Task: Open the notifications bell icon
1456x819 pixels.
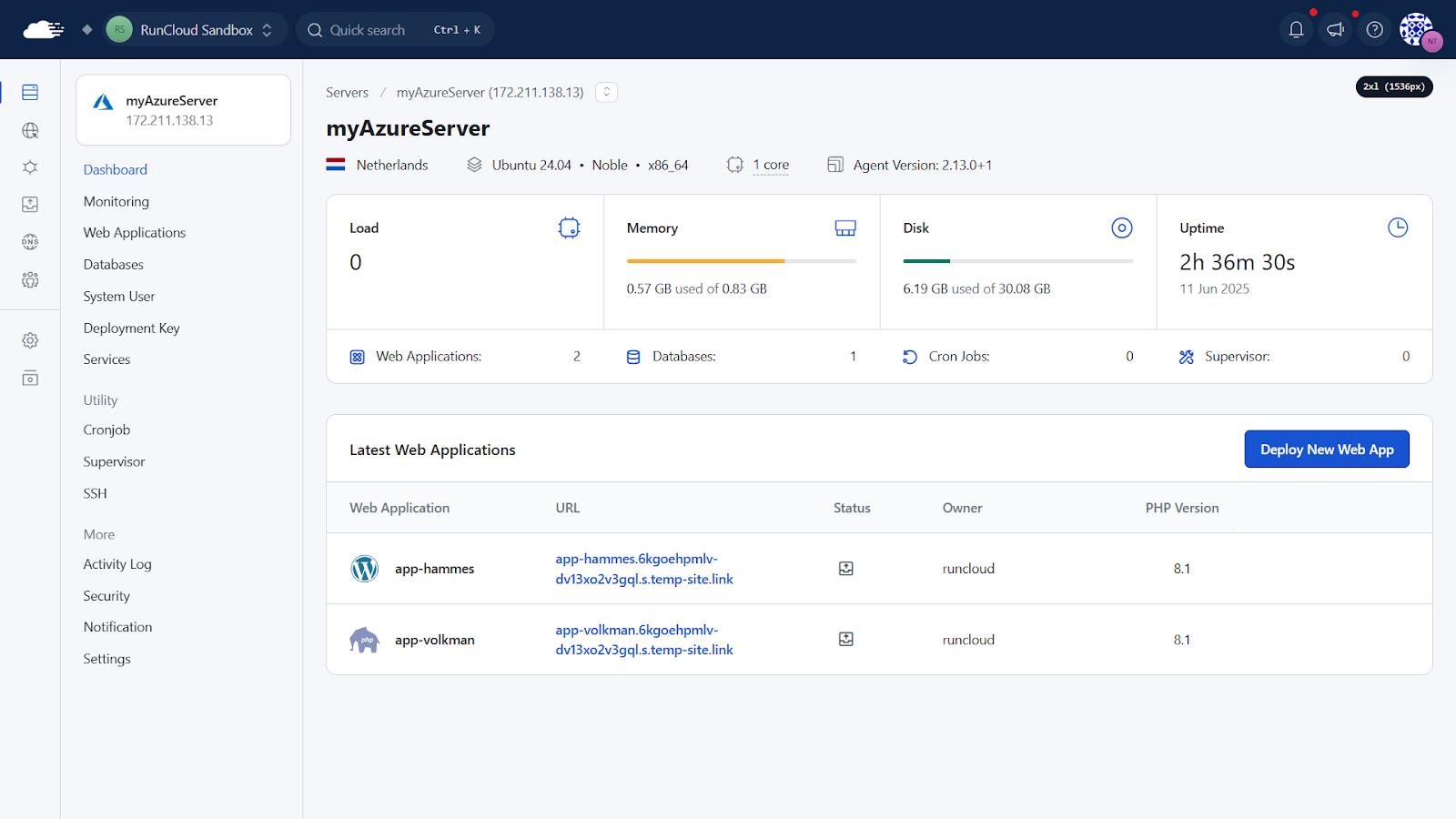Action: click(x=1296, y=30)
